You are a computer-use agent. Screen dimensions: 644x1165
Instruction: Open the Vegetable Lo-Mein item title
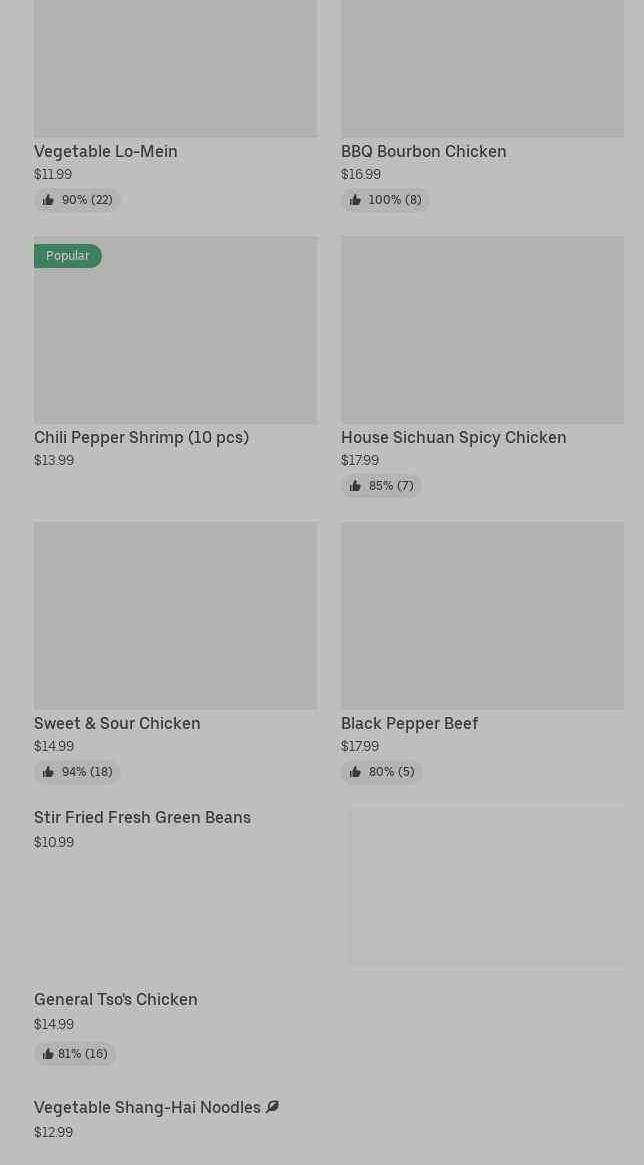point(106,151)
